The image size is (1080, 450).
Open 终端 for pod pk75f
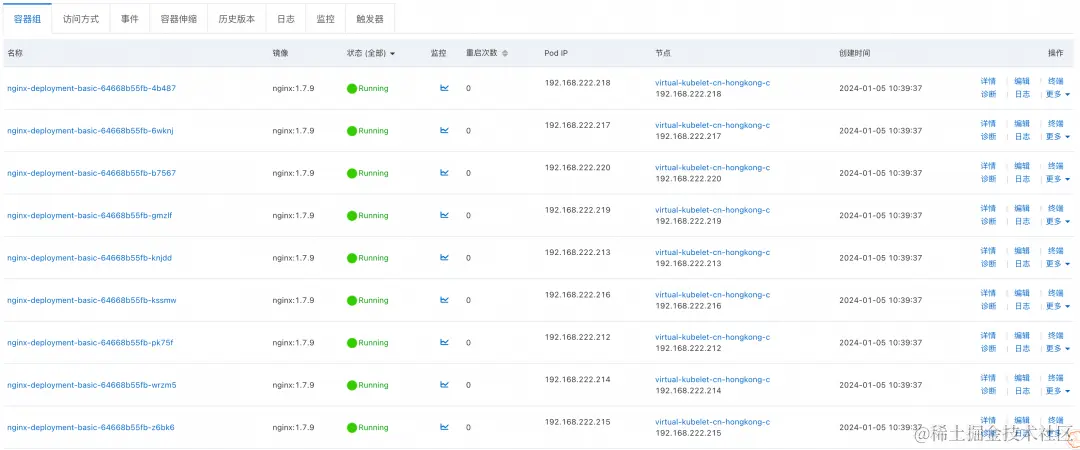1056,336
